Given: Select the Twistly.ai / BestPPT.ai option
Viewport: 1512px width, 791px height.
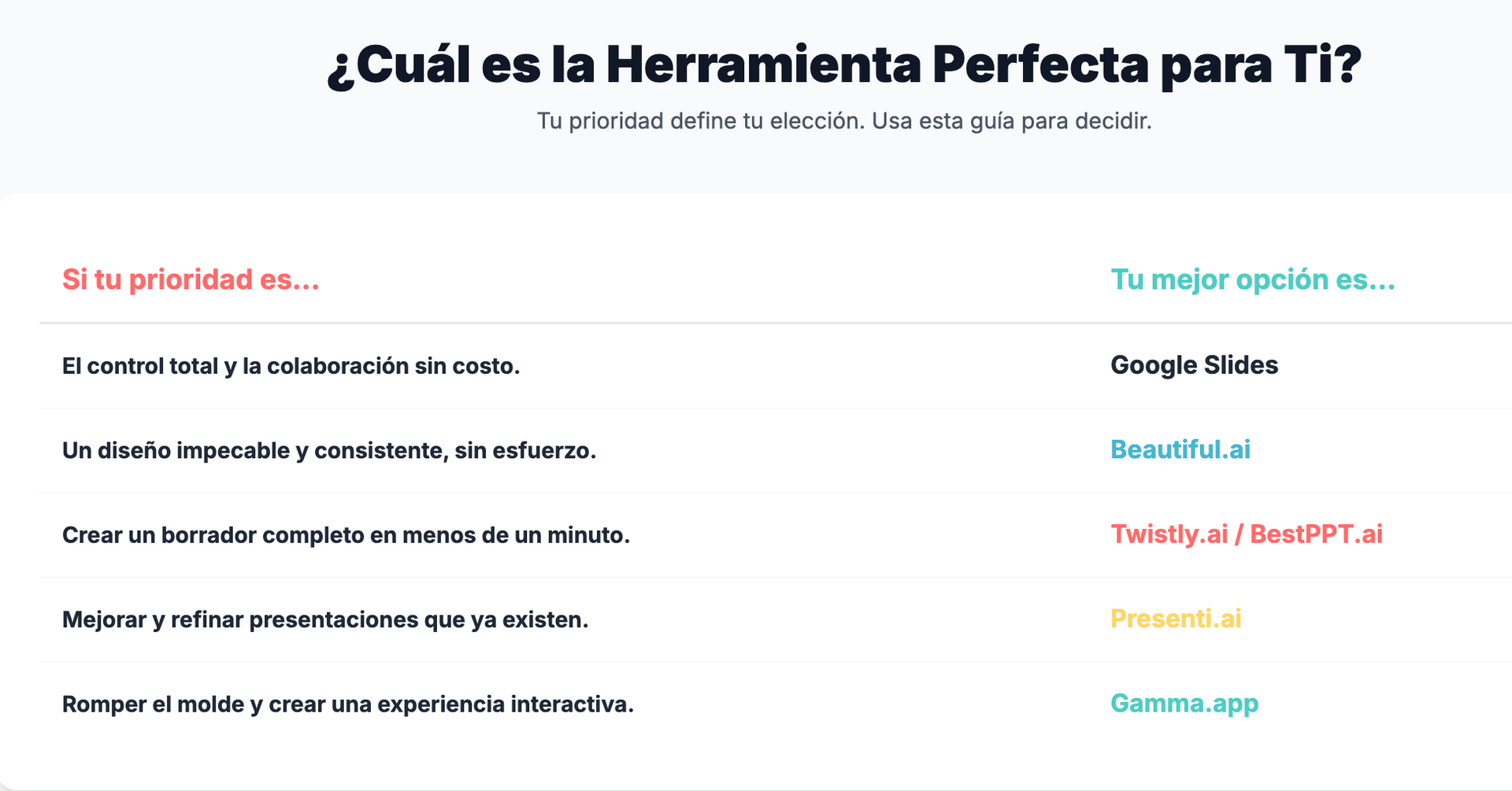Looking at the screenshot, I should click(1247, 534).
